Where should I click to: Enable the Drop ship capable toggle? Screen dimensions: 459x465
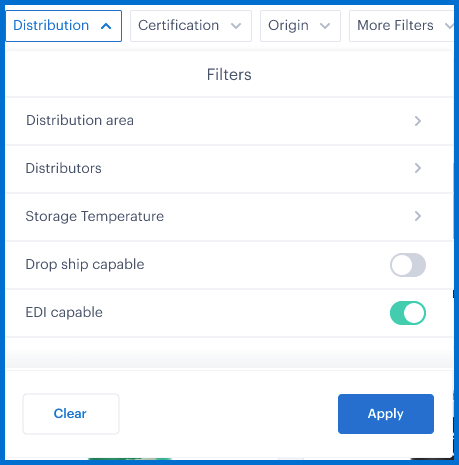(408, 265)
